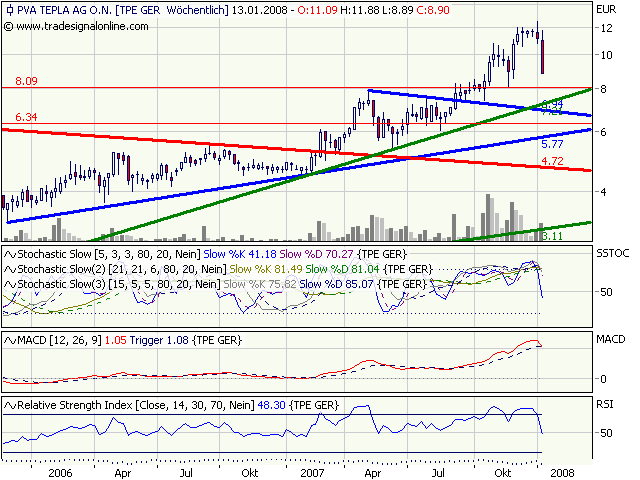
Task: Click the line icon before Stochastic Slow [5, 3, 3]
Action: [8, 255]
